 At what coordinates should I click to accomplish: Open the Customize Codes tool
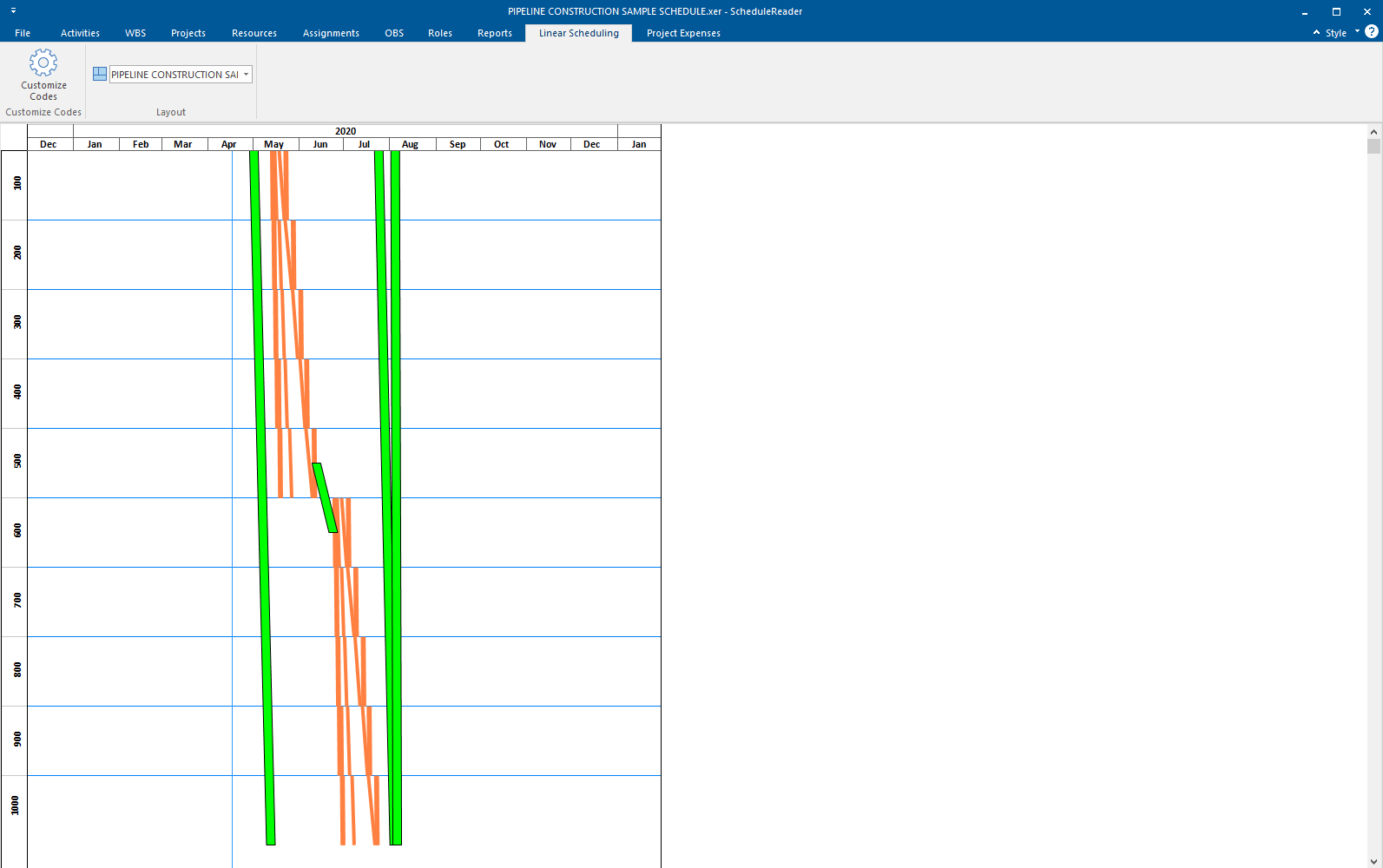pos(43,75)
